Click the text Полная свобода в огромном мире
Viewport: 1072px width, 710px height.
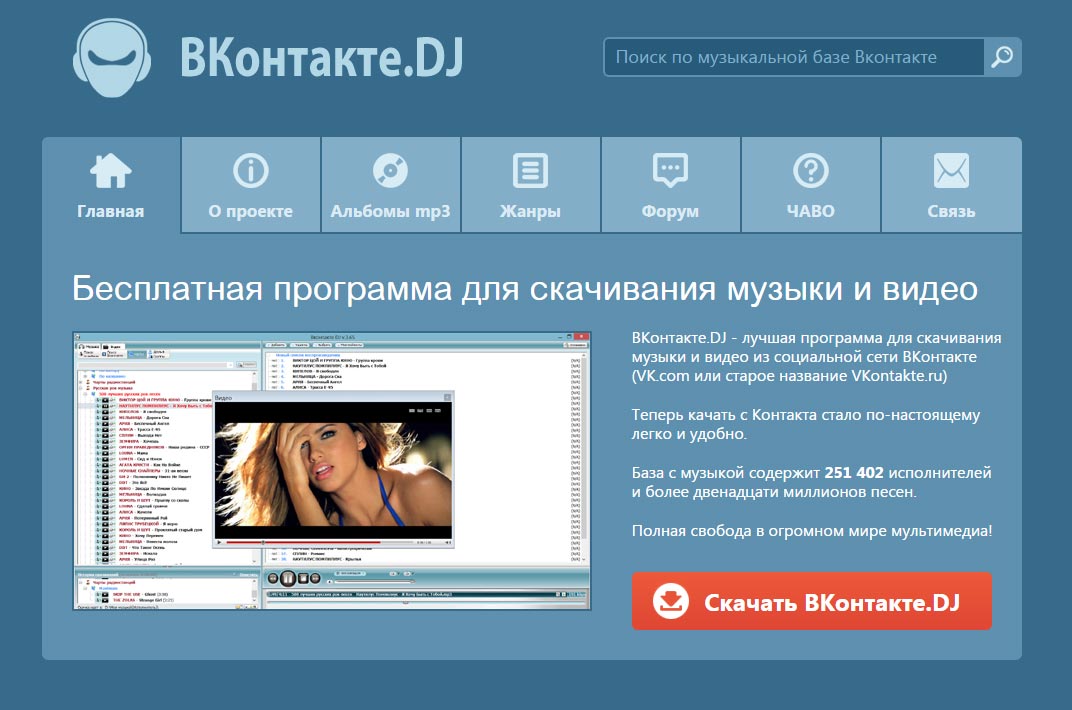click(x=812, y=531)
